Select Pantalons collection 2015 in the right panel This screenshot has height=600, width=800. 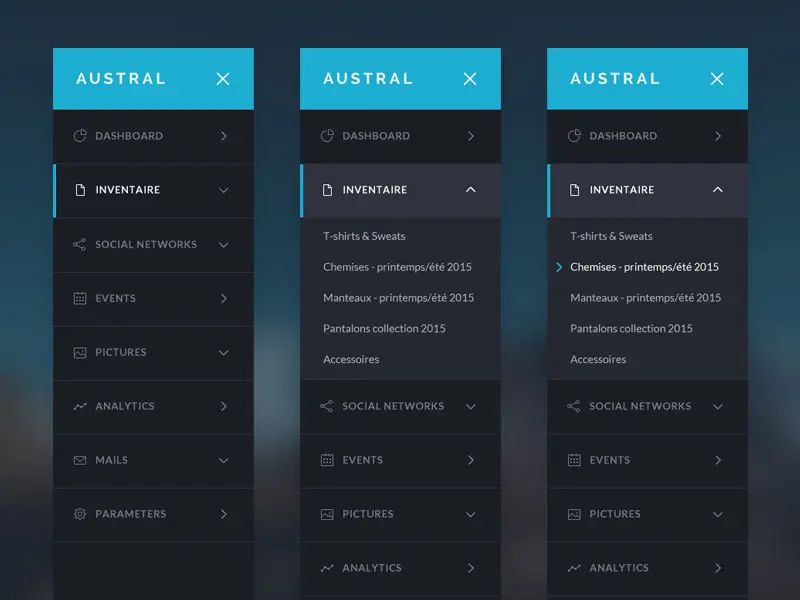click(631, 329)
